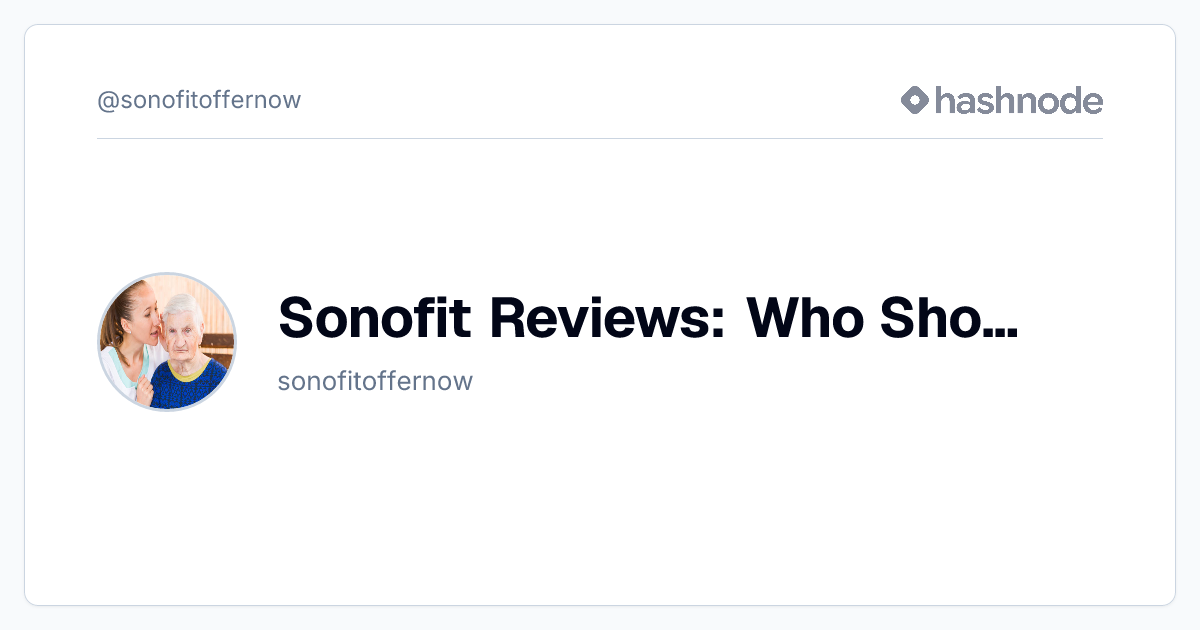Screen dimensions: 1200x630
Task: Click the letter "h" starting hashnode wordmark
Action: pyautogui.click(x=946, y=100)
